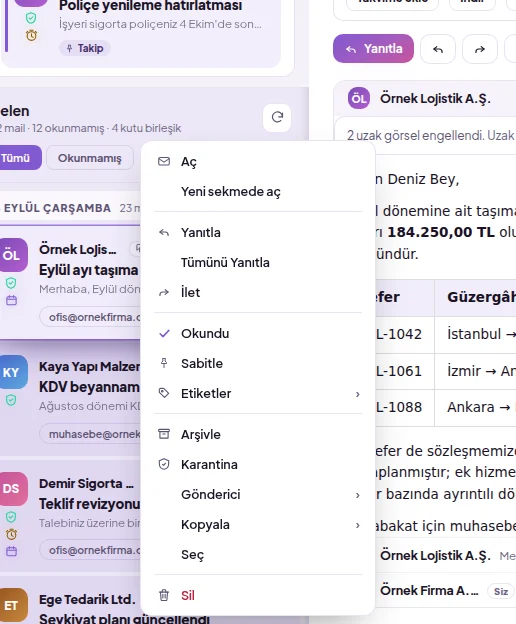Click the trash icon beside Sil
The width and height of the screenshot is (516, 624).
coord(164,595)
